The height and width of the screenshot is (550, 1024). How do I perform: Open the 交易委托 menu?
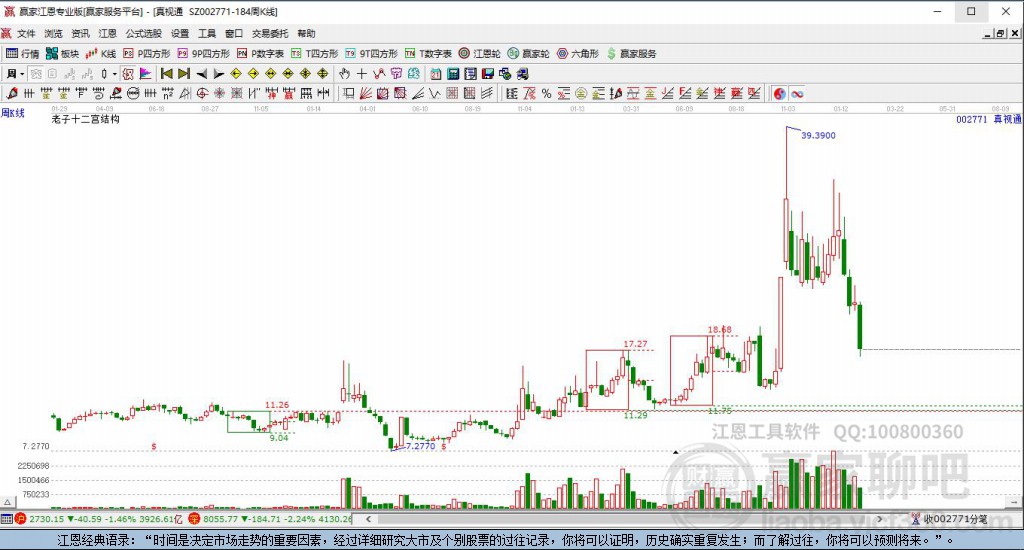(269, 33)
